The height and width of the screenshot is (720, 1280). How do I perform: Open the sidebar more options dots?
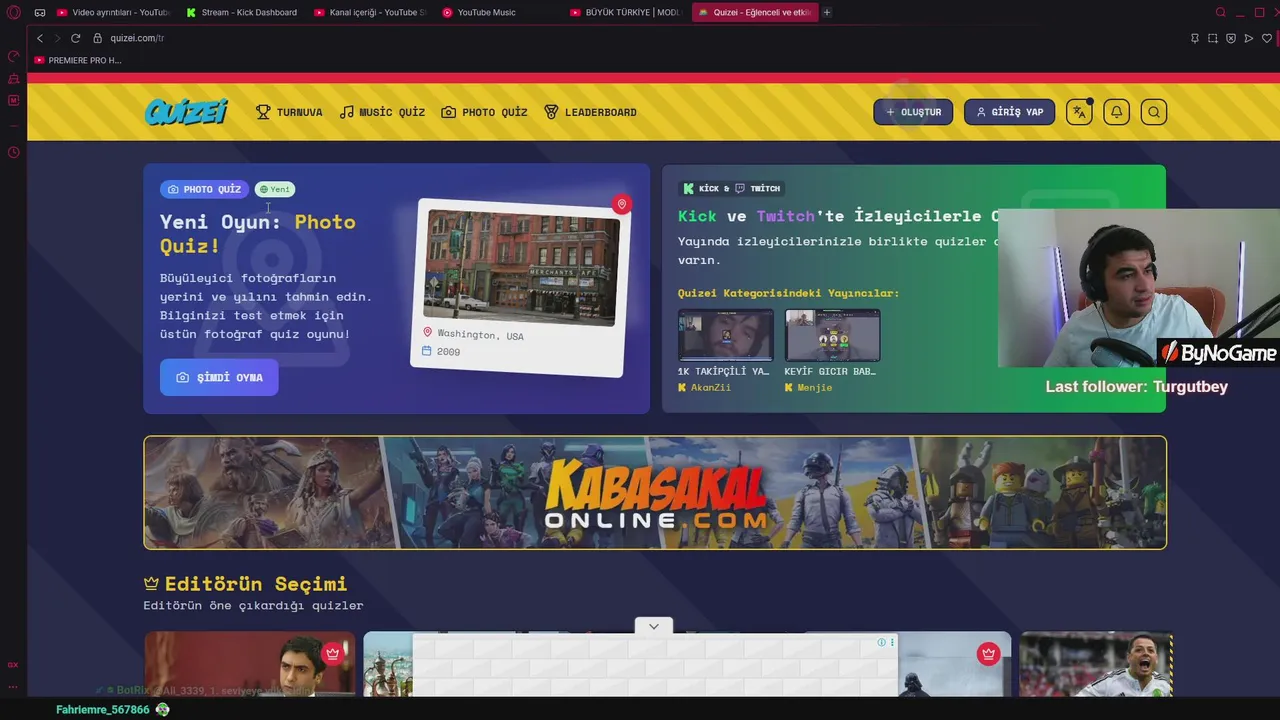[x=13, y=687]
